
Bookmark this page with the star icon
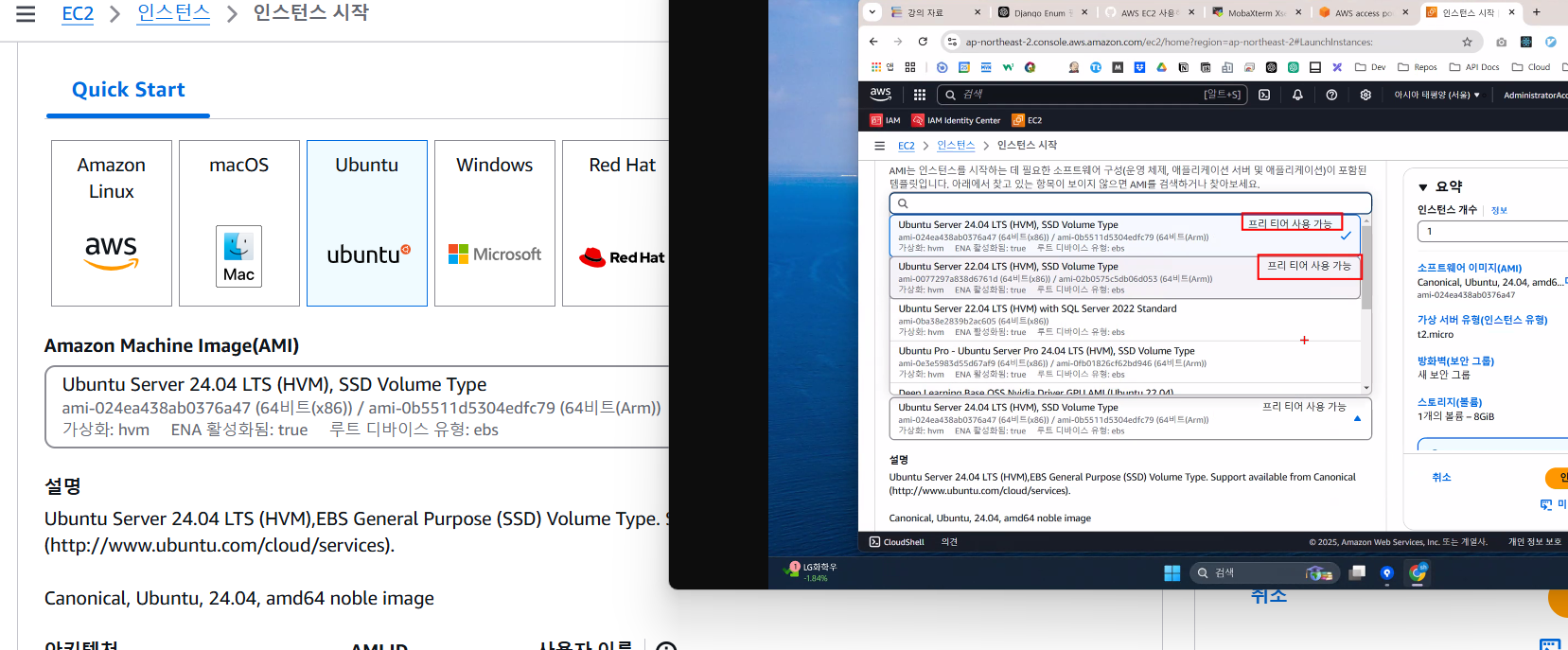coord(1467,42)
